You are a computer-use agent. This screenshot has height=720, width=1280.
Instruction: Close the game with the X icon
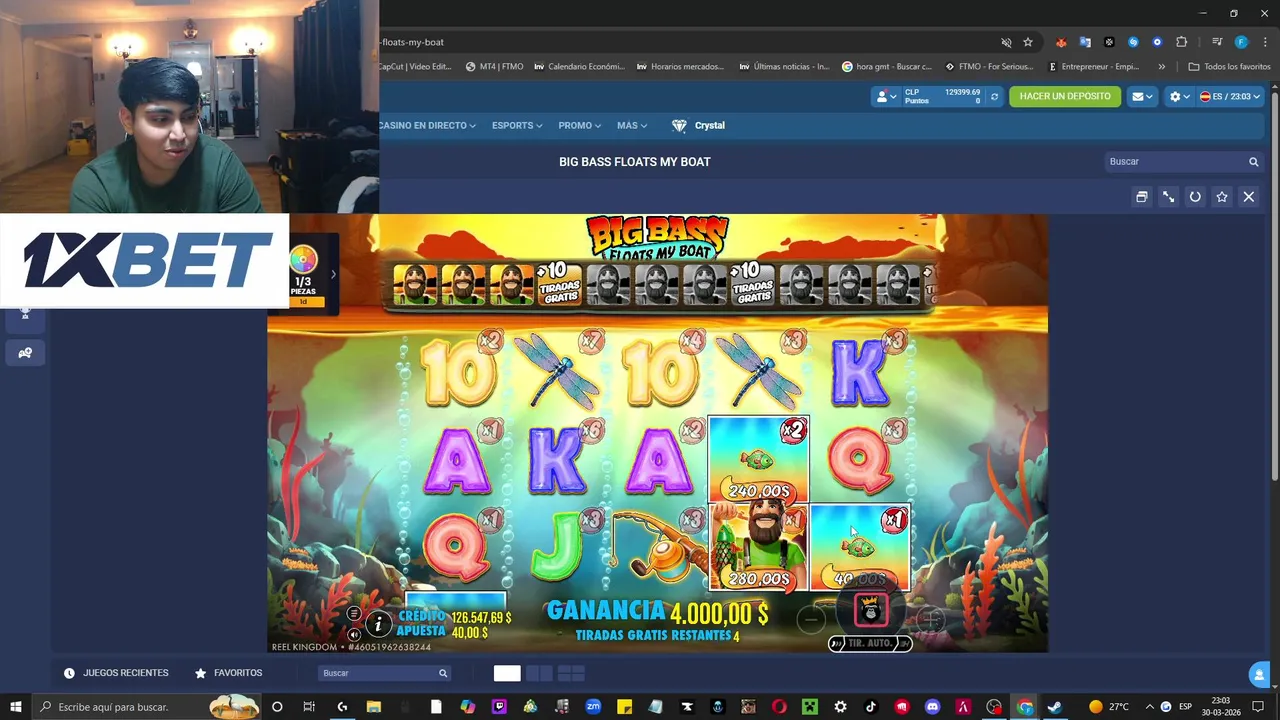pyautogui.click(x=1248, y=197)
